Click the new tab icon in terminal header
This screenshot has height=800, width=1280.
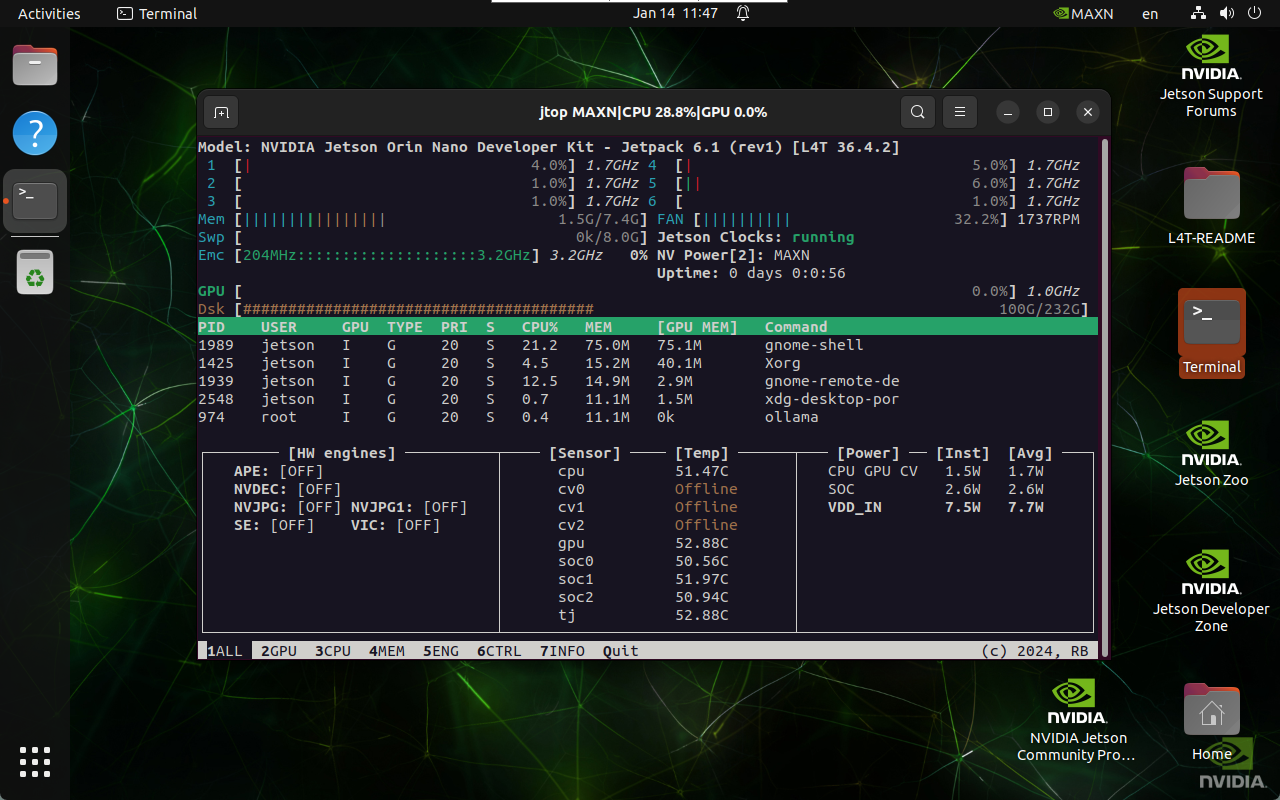tap(222, 112)
